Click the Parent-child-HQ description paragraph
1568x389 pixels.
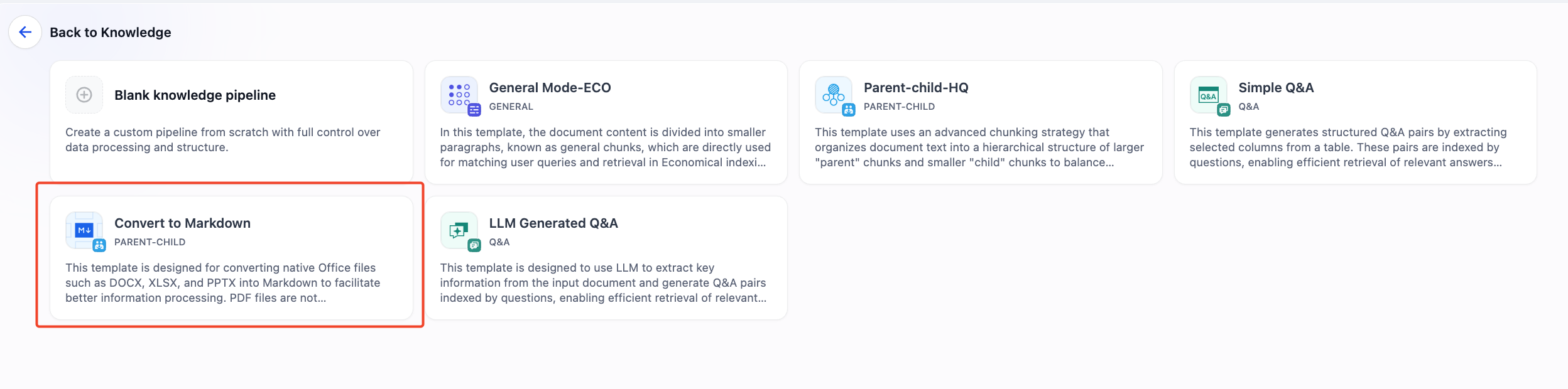click(979, 147)
